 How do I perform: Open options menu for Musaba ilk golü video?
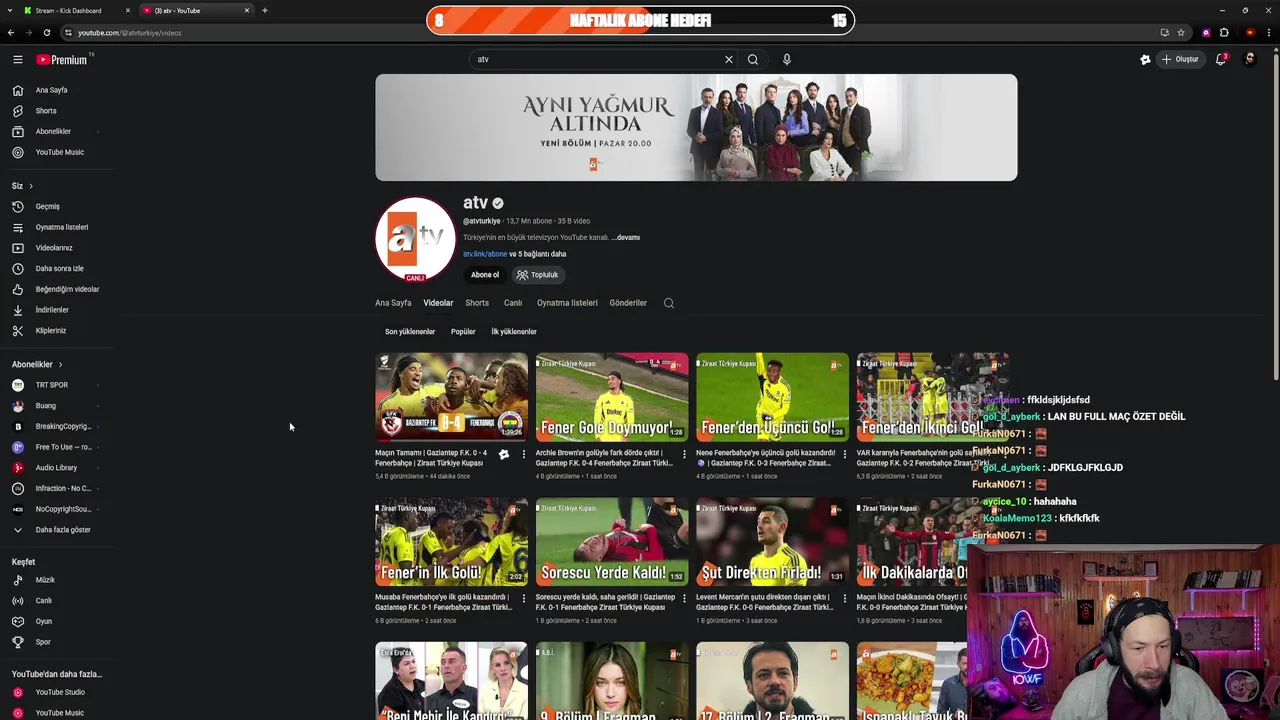524,599
